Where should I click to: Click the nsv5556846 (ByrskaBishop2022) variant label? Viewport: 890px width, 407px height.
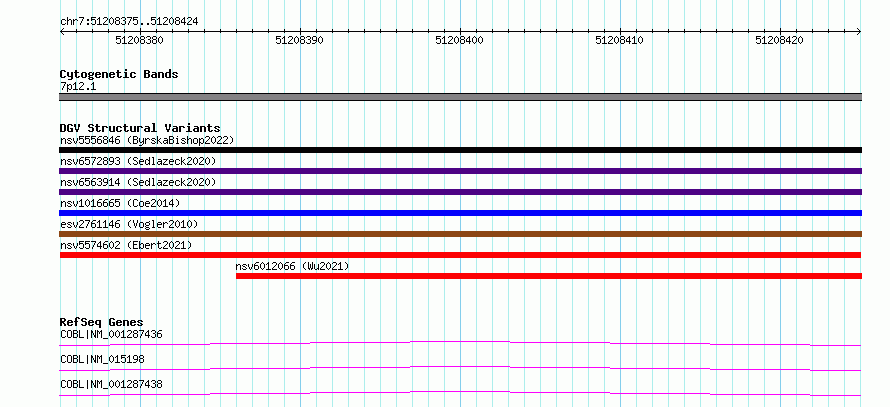[147, 140]
